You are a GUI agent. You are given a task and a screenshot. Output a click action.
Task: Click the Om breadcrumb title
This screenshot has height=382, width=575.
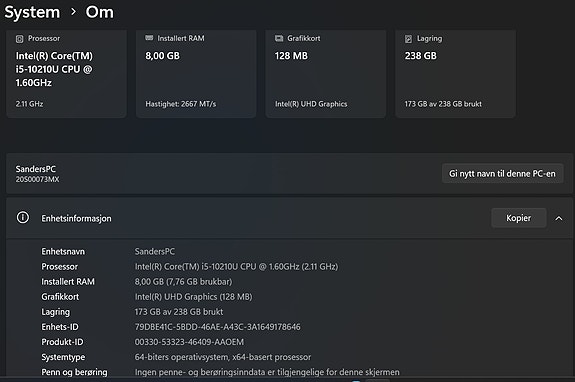point(100,12)
